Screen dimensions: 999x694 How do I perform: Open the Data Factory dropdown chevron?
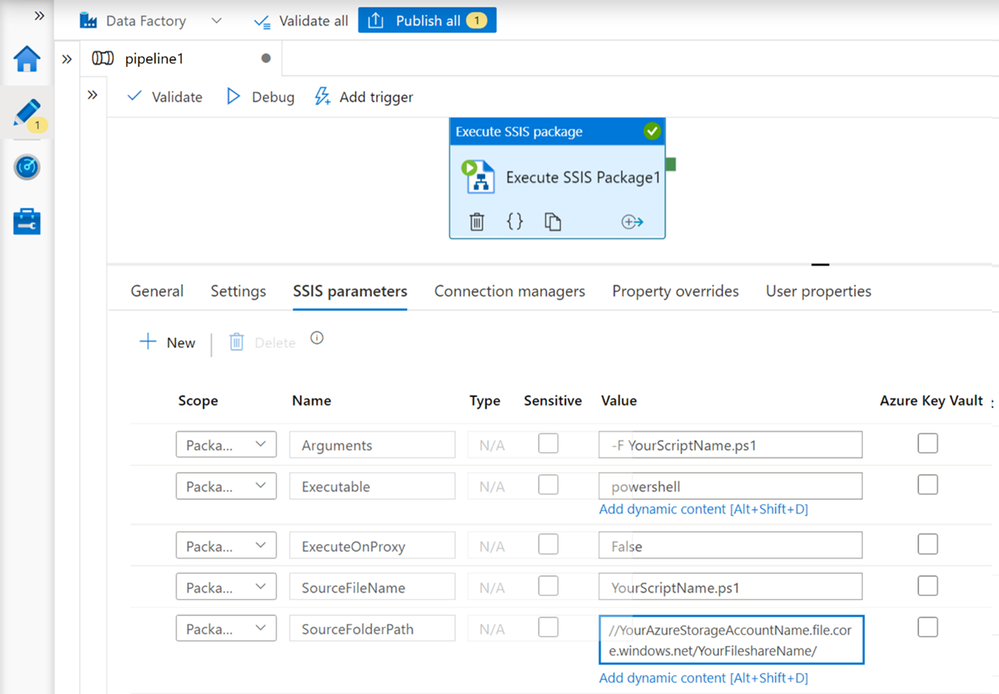(x=217, y=20)
